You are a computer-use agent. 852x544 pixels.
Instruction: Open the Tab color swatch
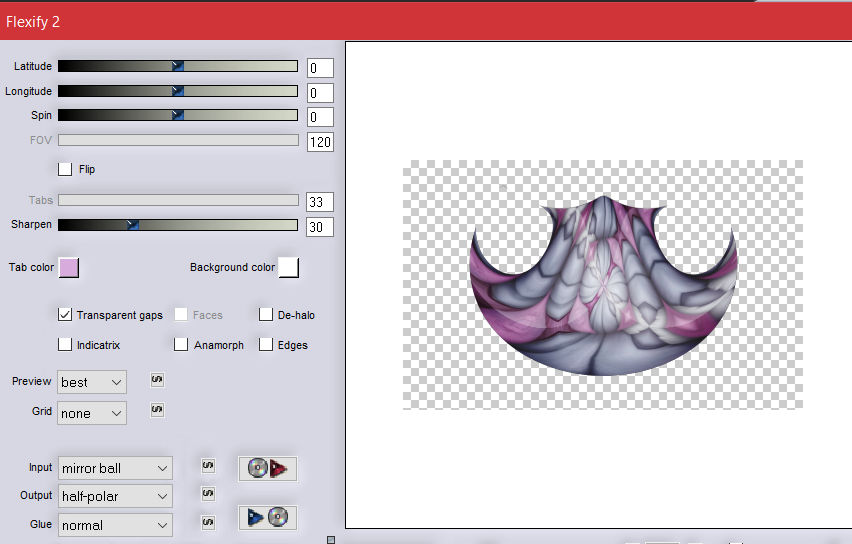point(69,267)
